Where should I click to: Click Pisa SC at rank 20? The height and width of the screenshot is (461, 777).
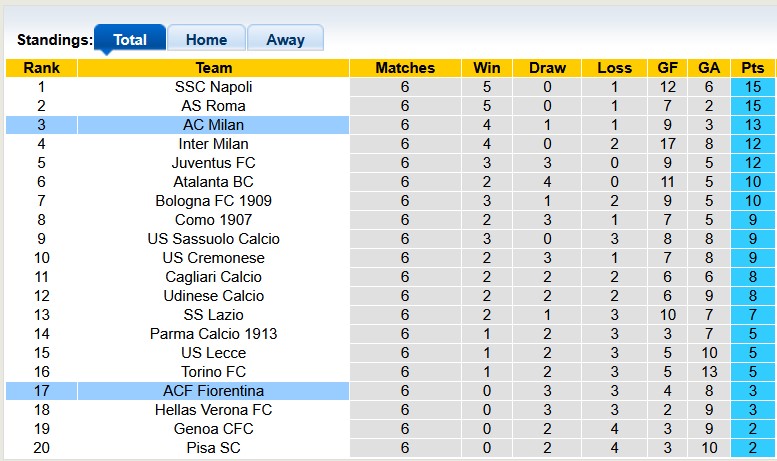tap(213, 448)
